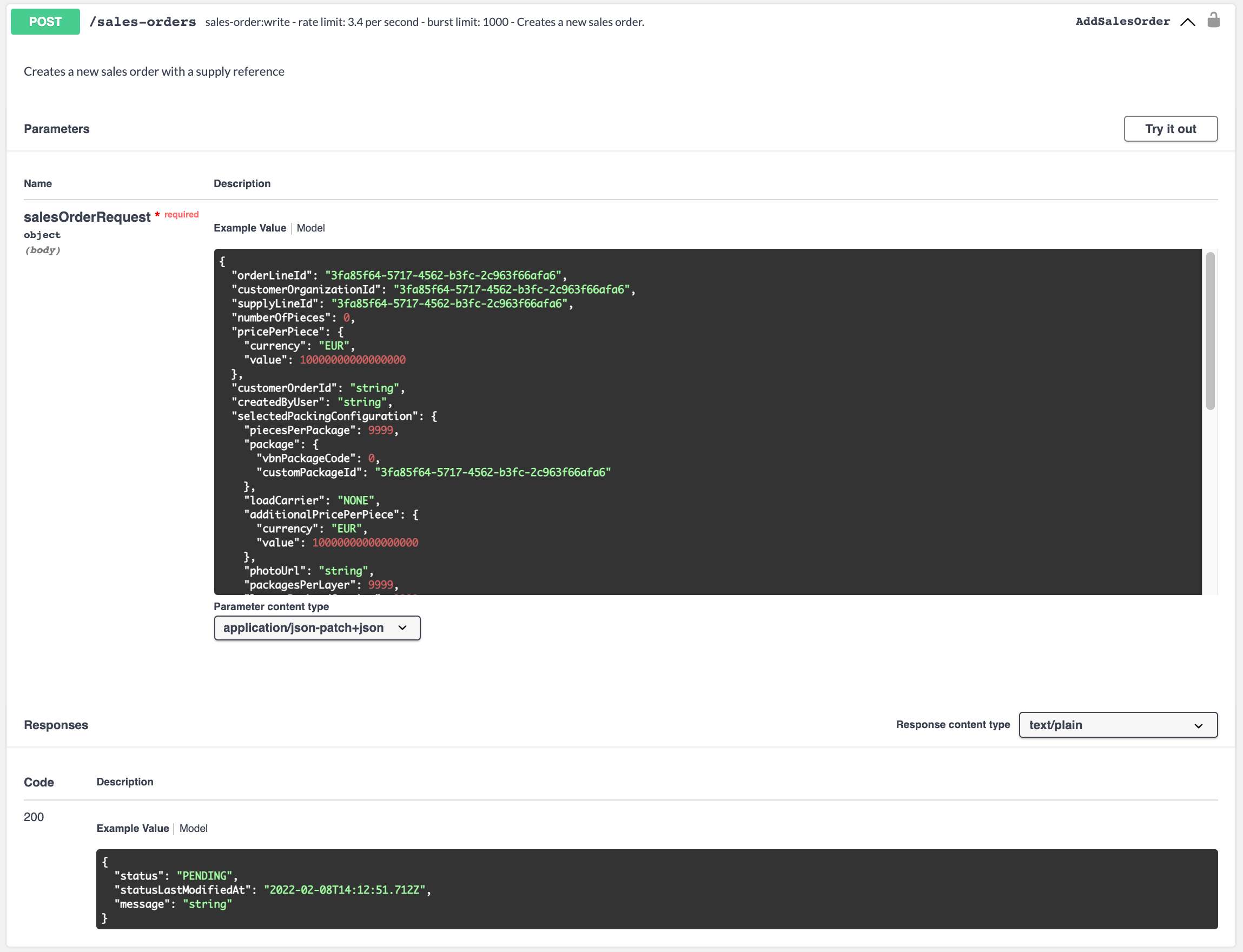Click the example body scrollbar thumb

1210,332
